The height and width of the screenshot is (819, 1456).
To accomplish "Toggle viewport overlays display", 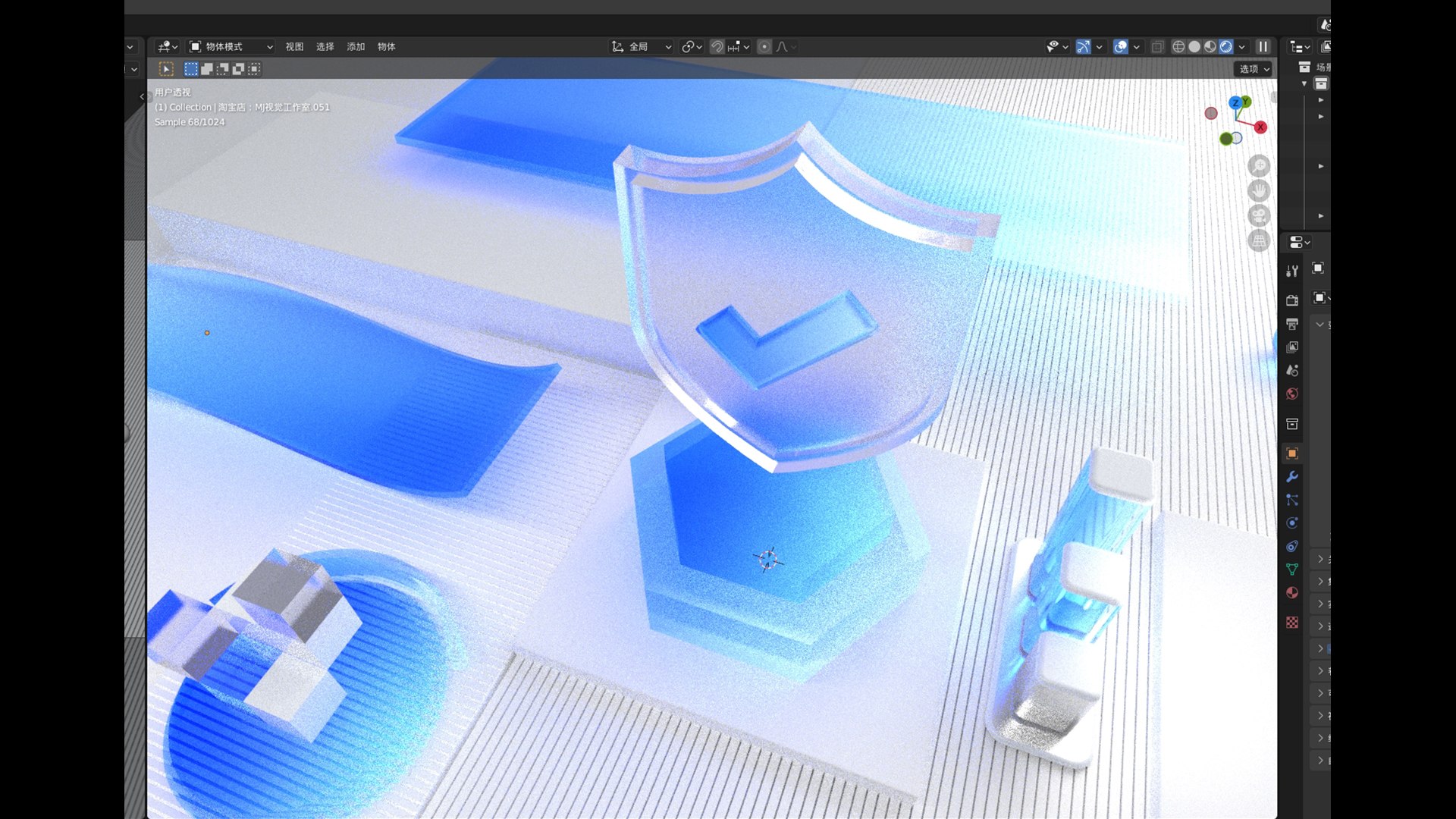I will pyautogui.click(x=1121, y=47).
